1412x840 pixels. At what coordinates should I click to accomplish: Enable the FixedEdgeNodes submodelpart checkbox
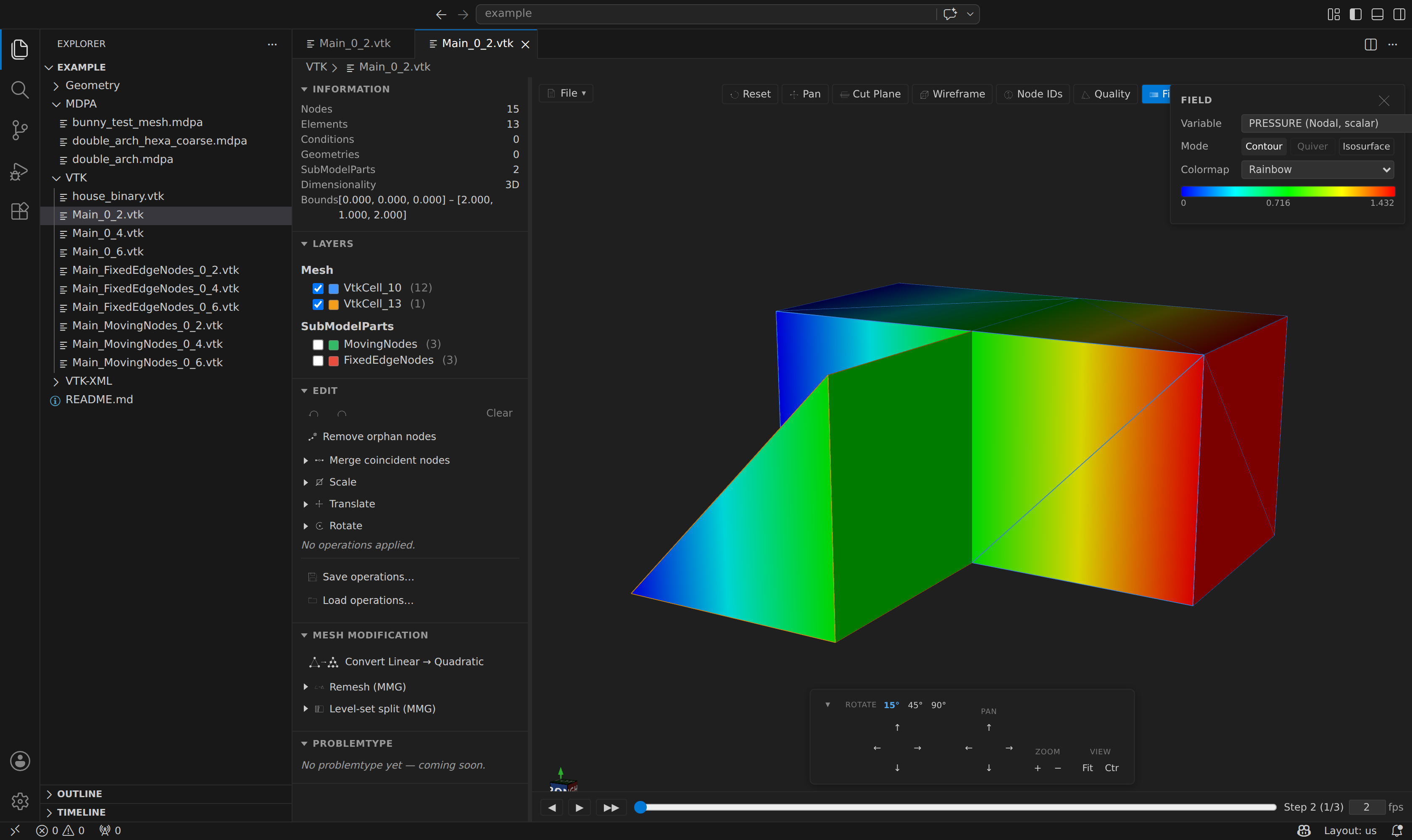pos(318,360)
